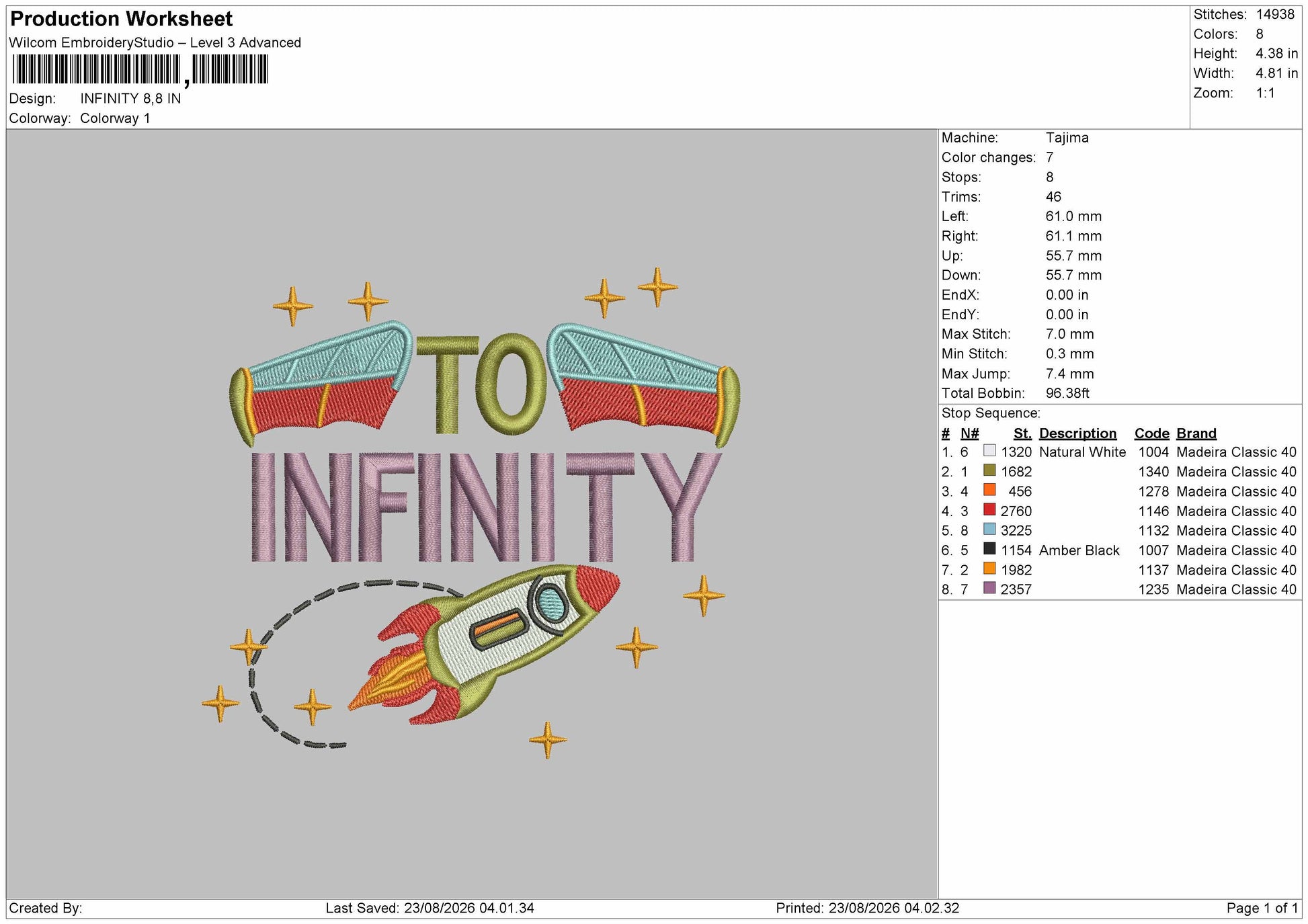Click stitch count '2760' in row 4
Screen dimensions: 1308x924
1016,511
